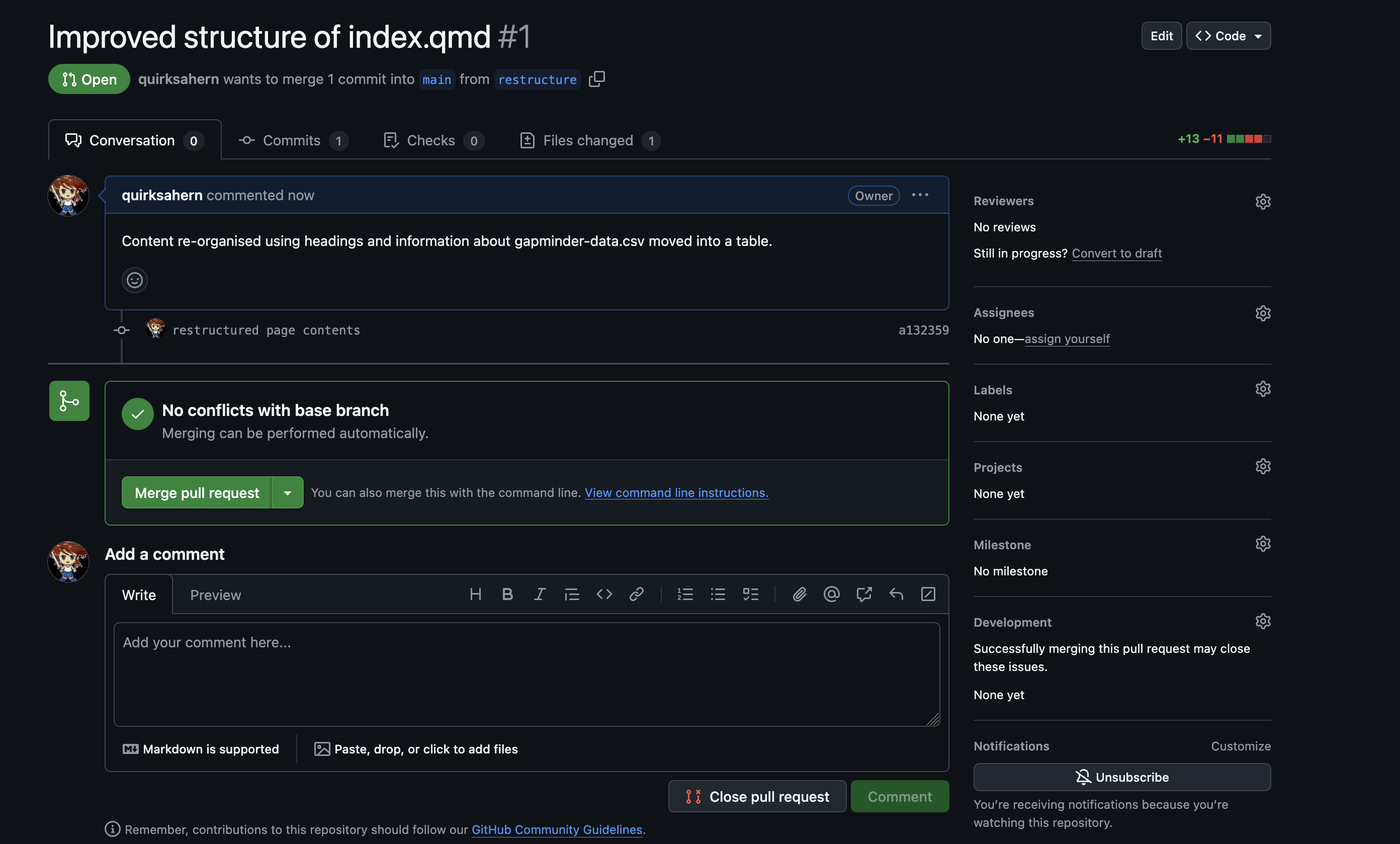The image size is (1400, 844).
Task: Mention a user with the @ icon
Action: coord(831,595)
